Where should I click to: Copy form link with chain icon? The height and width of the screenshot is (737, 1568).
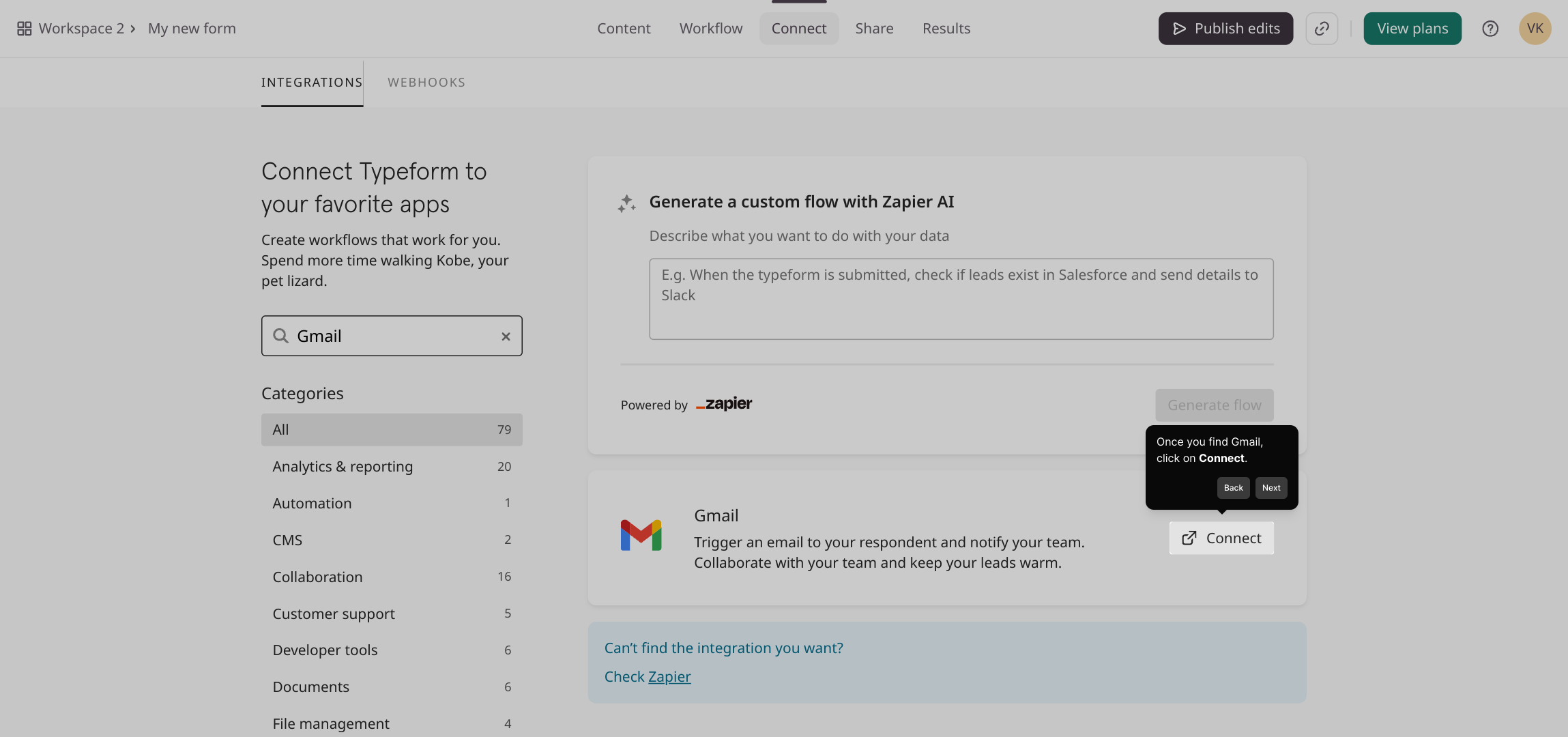coord(1322,29)
